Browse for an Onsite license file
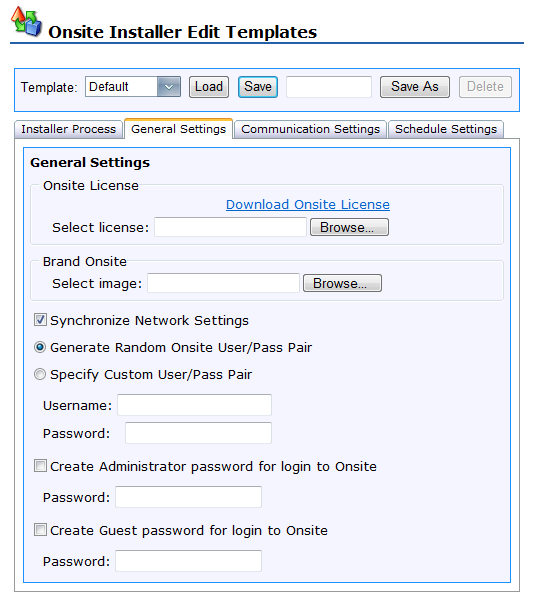Image resolution: width=544 pixels, height=607 pixels. 349,227
